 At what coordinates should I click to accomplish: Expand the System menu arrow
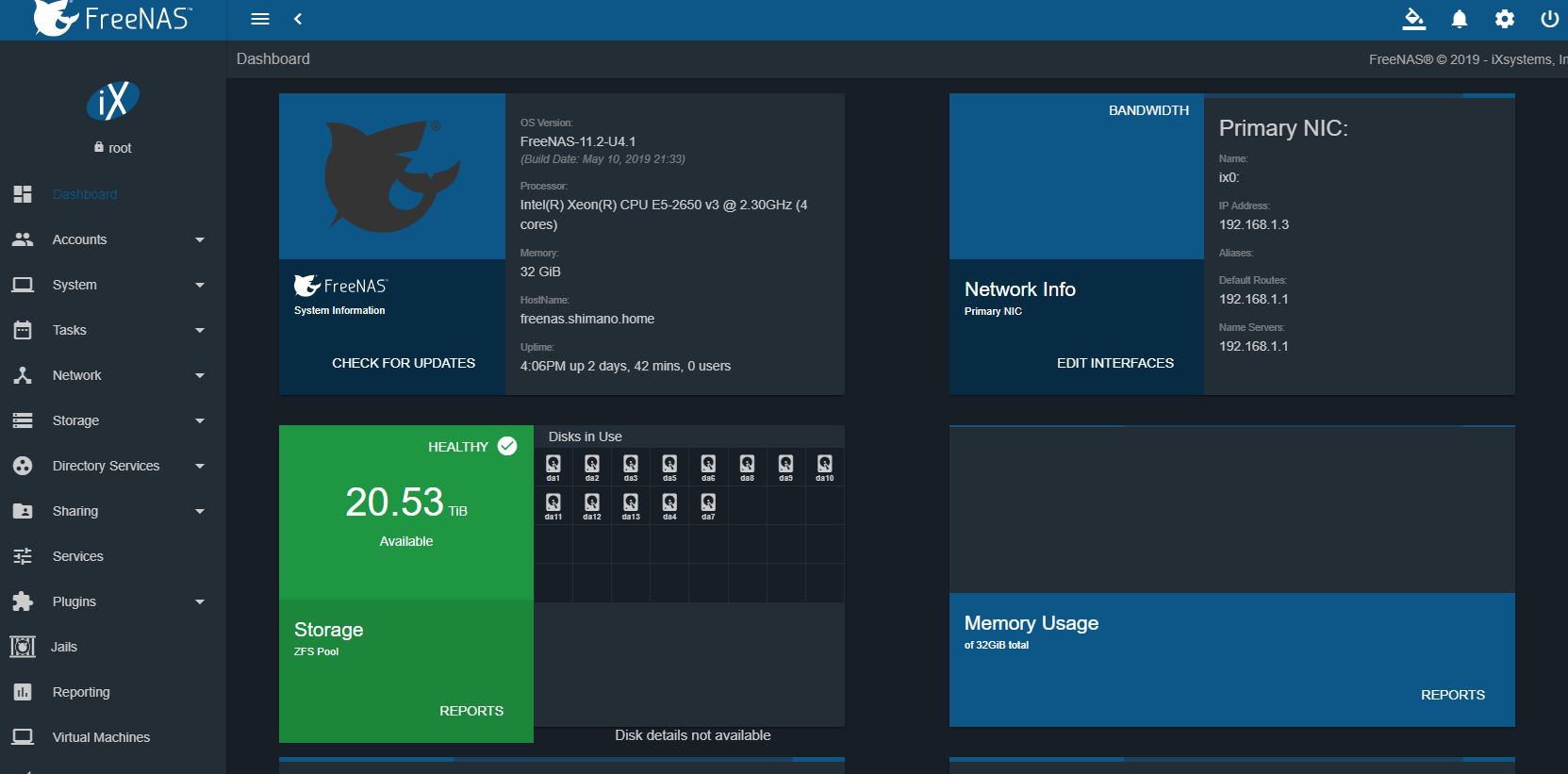click(x=200, y=286)
